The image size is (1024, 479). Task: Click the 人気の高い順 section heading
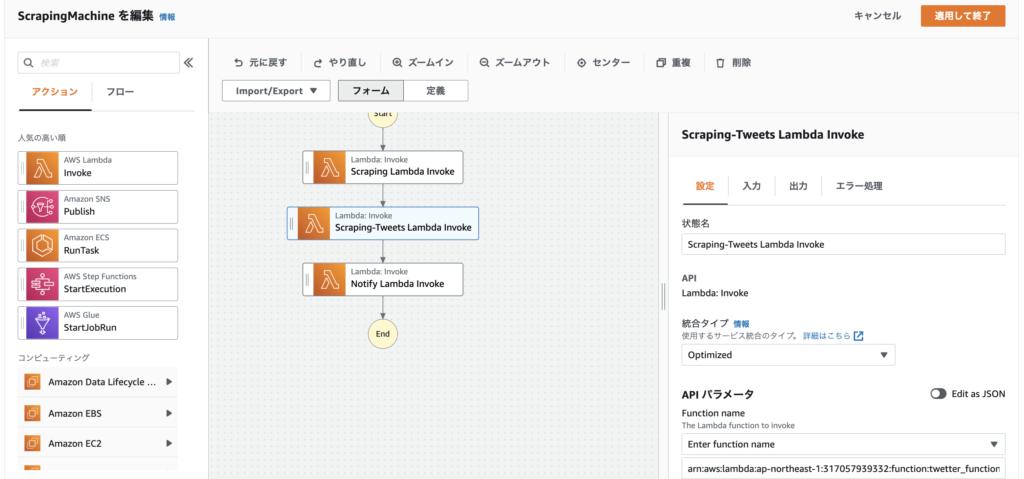click(x=42, y=138)
